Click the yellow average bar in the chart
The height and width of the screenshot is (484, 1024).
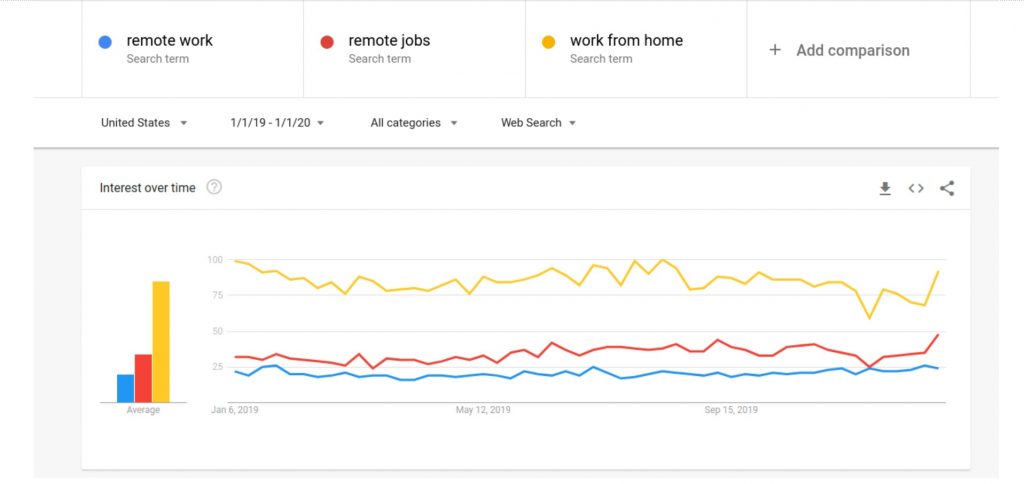click(161, 342)
